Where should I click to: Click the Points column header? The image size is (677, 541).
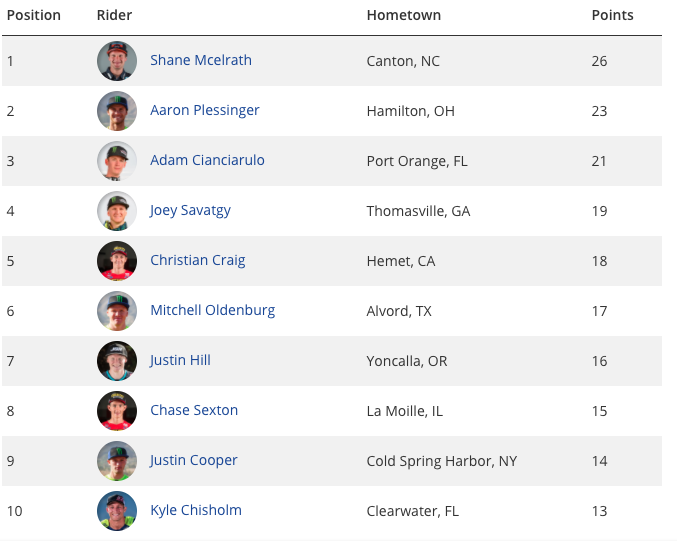[612, 15]
